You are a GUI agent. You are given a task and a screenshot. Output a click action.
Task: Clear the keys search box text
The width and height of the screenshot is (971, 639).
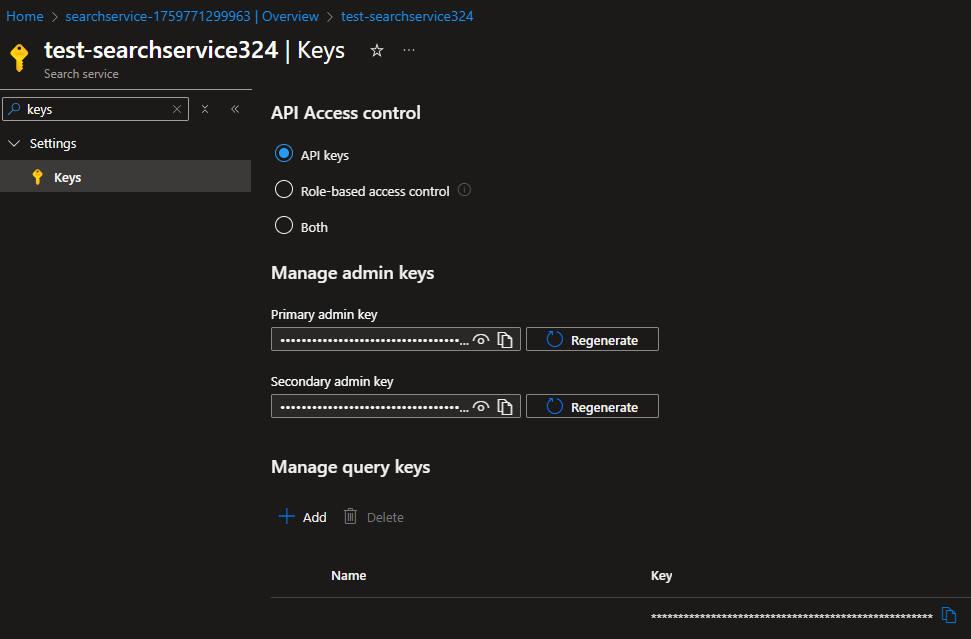pos(177,109)
